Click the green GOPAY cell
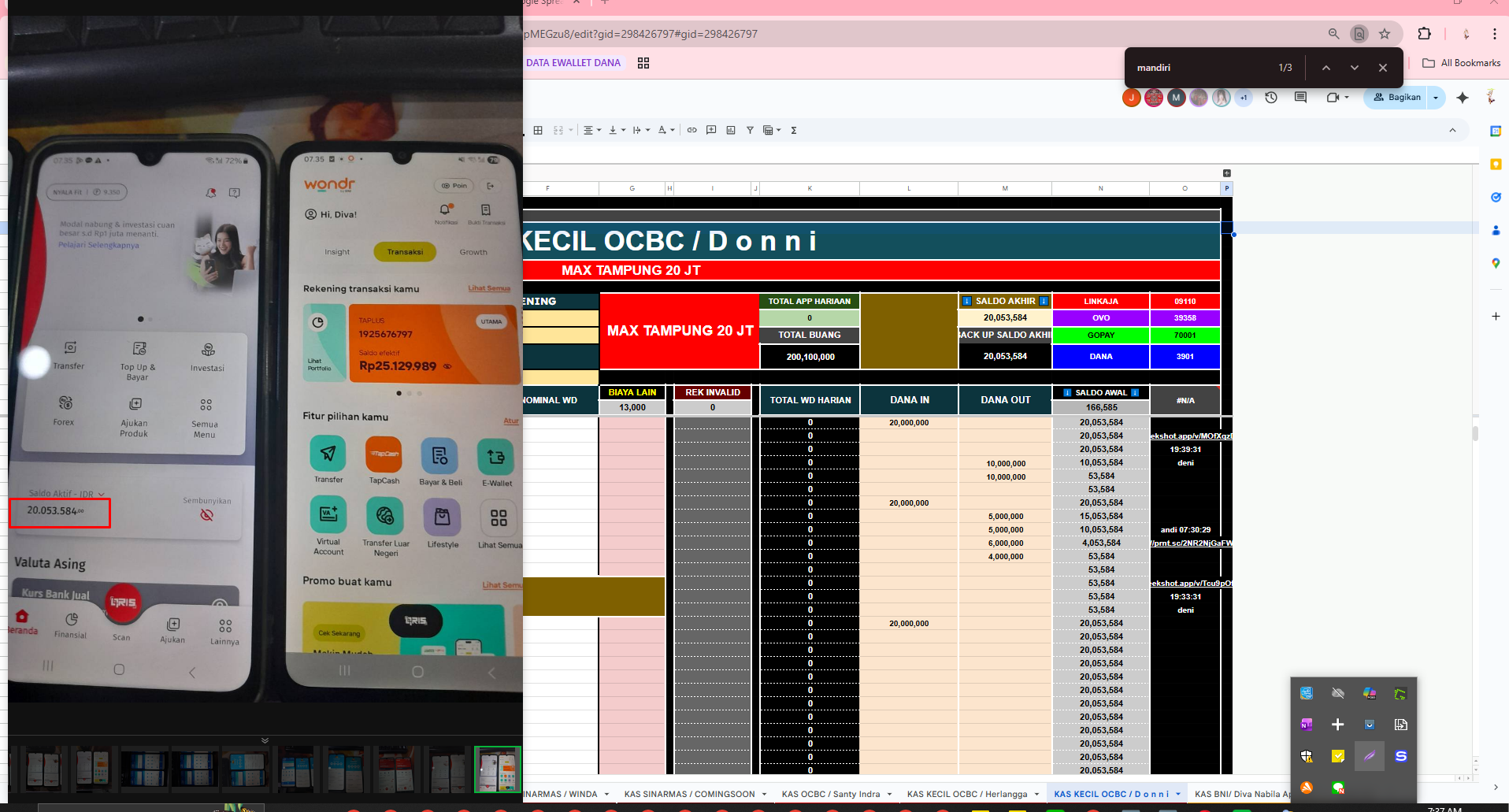Image resolution: width=1509 pixels, height=812 pixels. (1101, 336)
